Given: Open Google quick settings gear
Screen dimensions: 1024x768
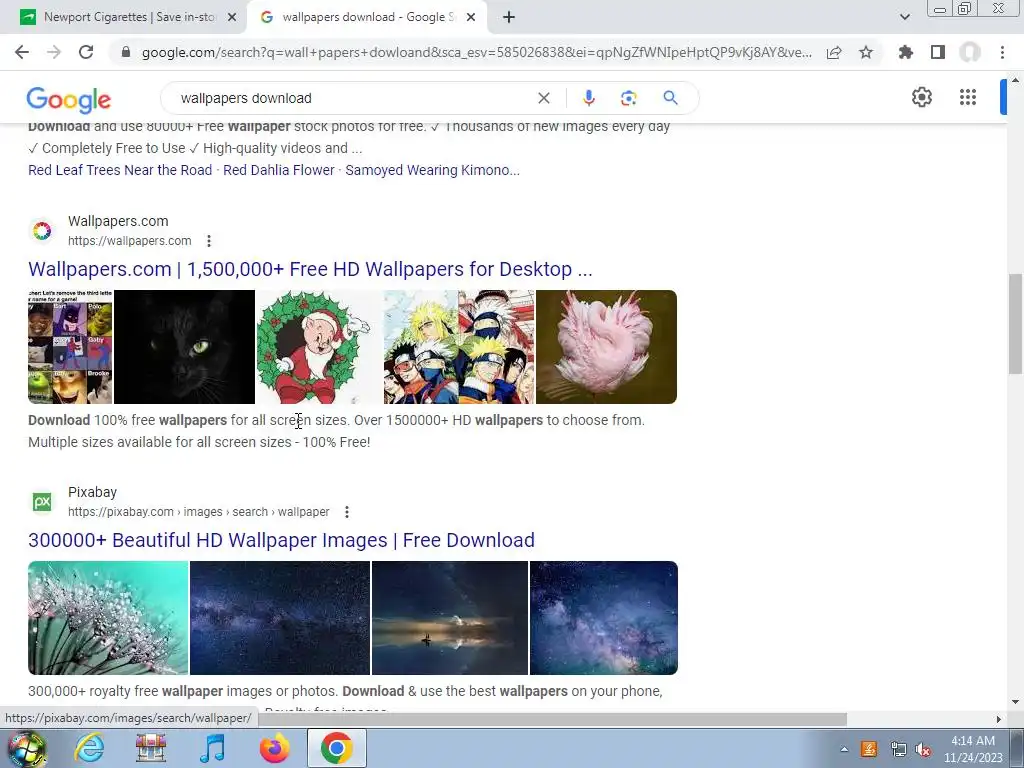Looking at the screenshot, I should point(921,97).
